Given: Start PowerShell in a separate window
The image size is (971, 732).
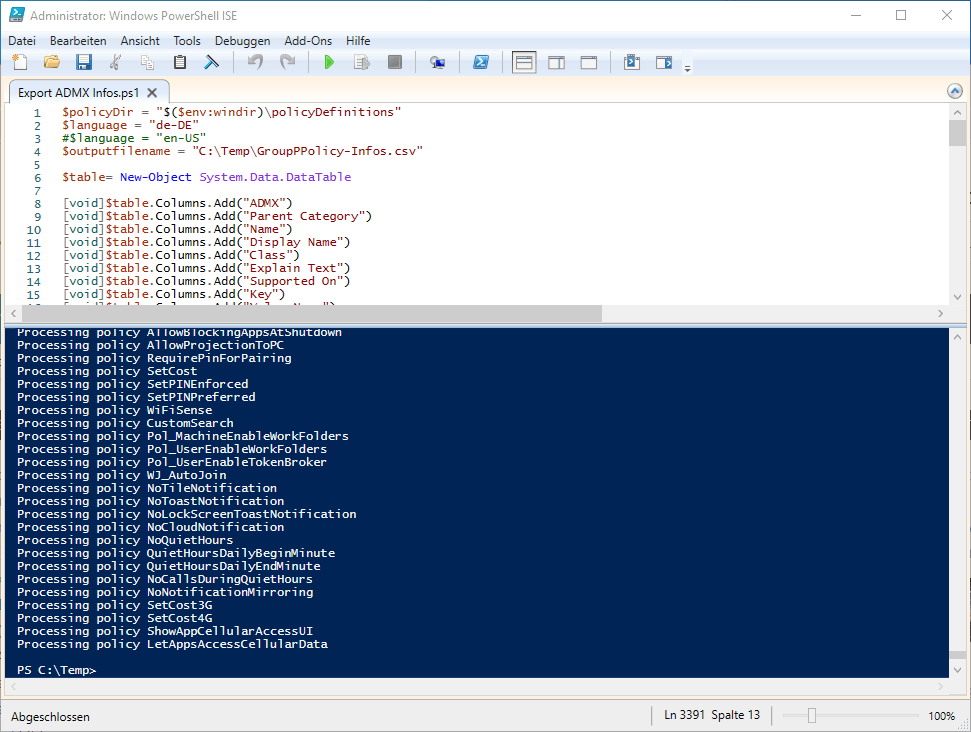Looking at the screenshot, I should tap(481, 63).
